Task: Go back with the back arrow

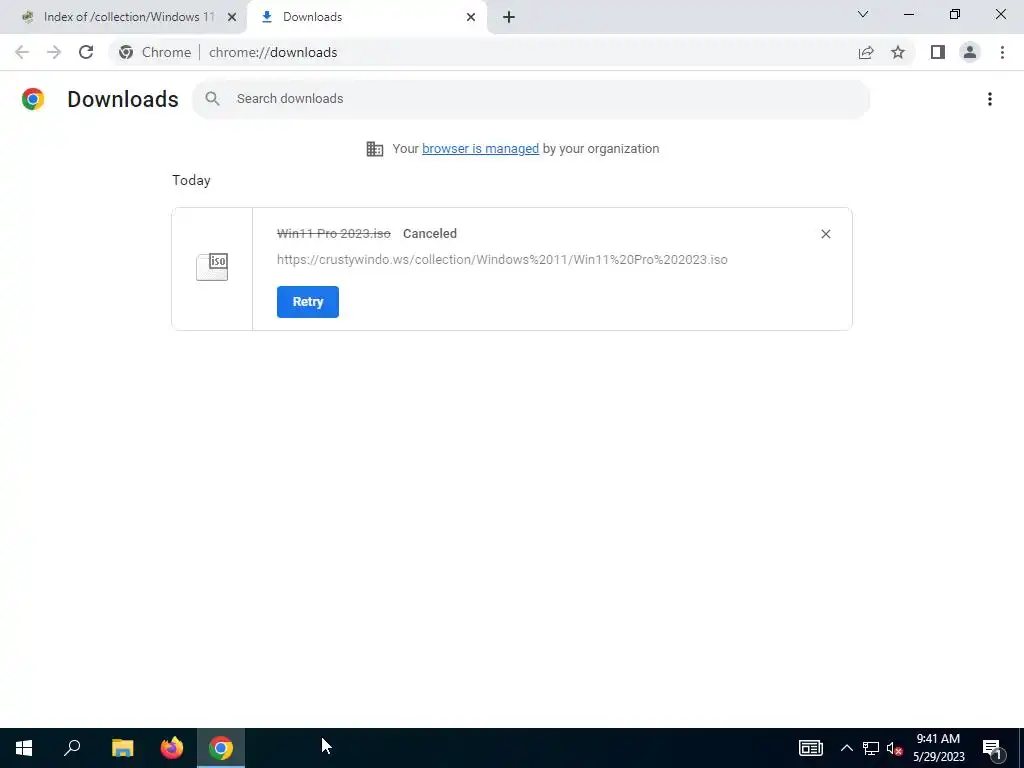Action: tap(22, 52)
